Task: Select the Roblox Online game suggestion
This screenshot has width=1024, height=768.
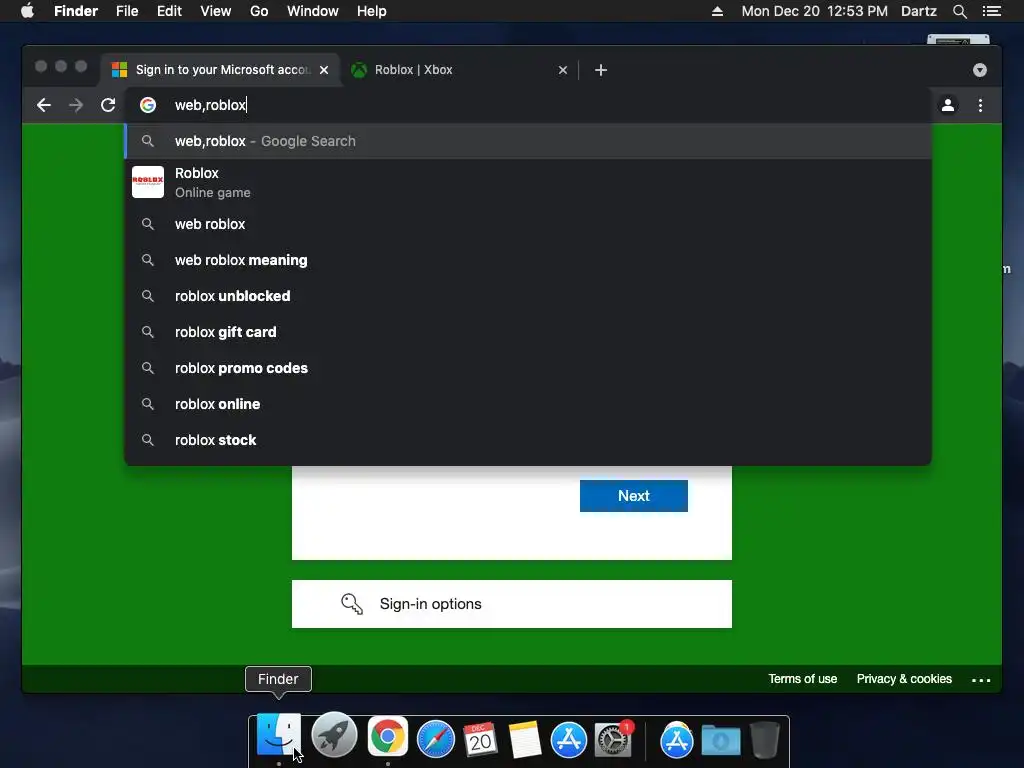Action: point(528,182)
